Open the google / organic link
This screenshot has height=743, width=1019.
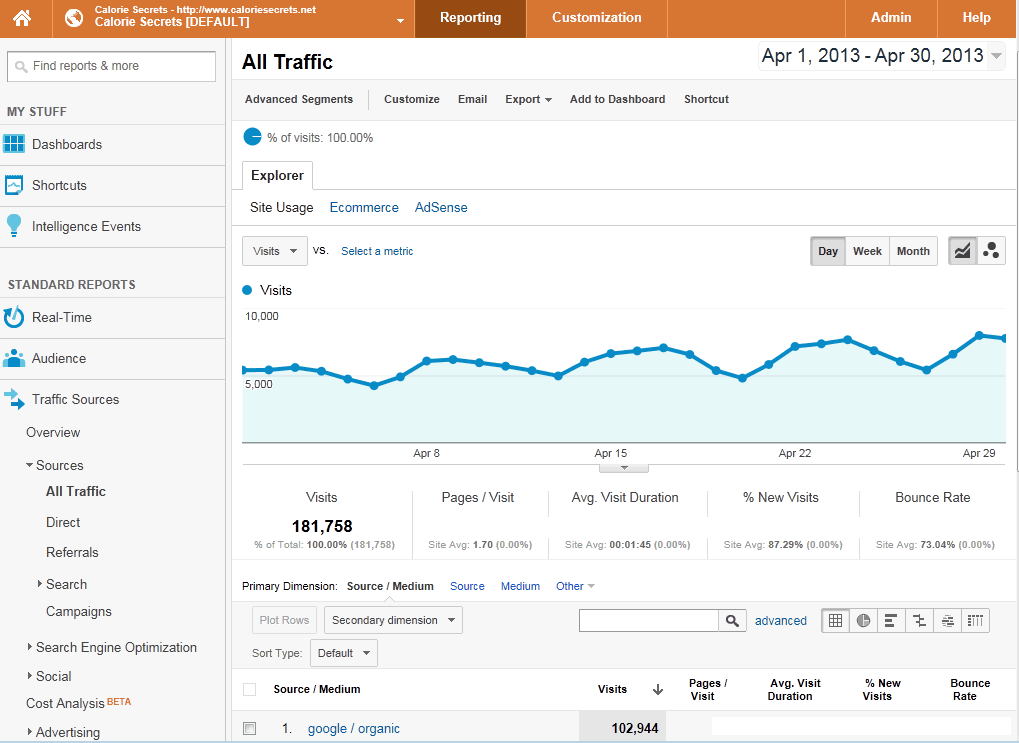354,729
